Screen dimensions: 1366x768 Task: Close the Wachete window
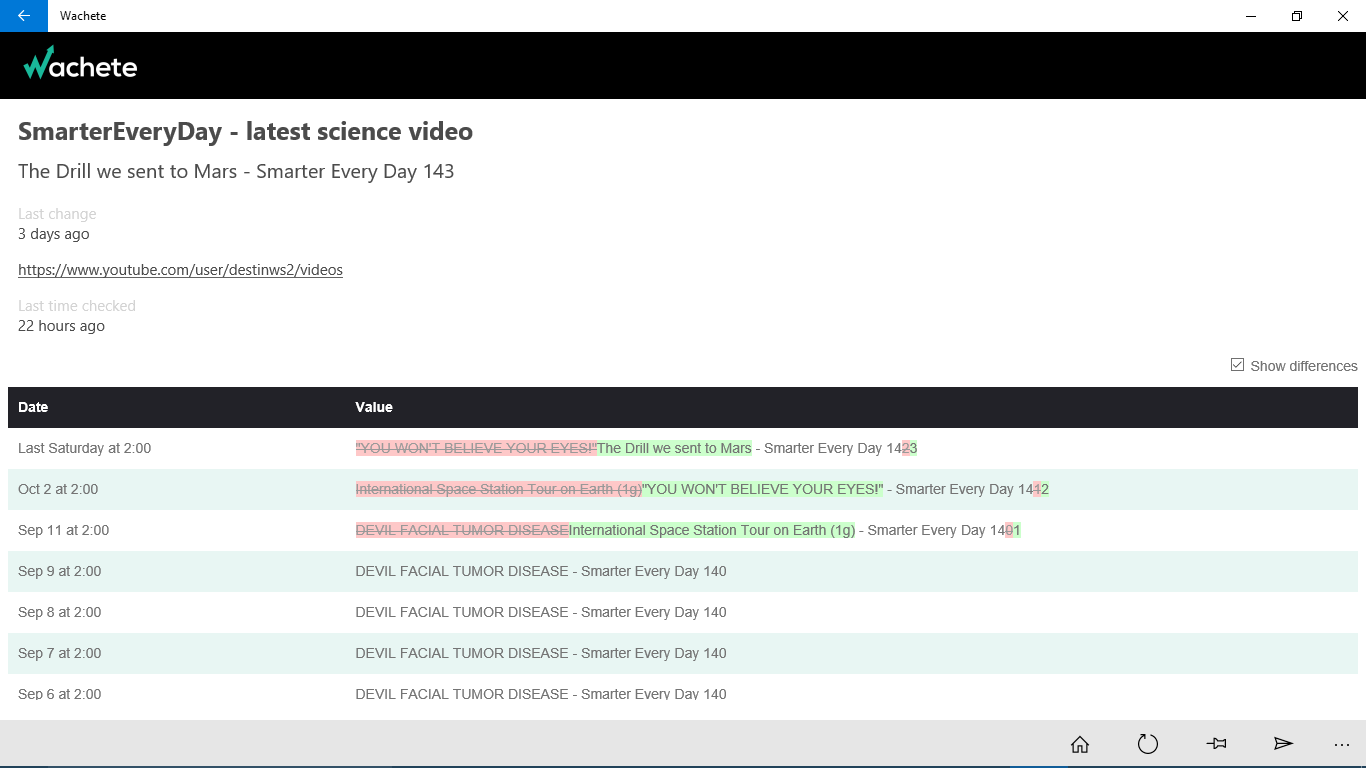click(x=1343, y=16)
